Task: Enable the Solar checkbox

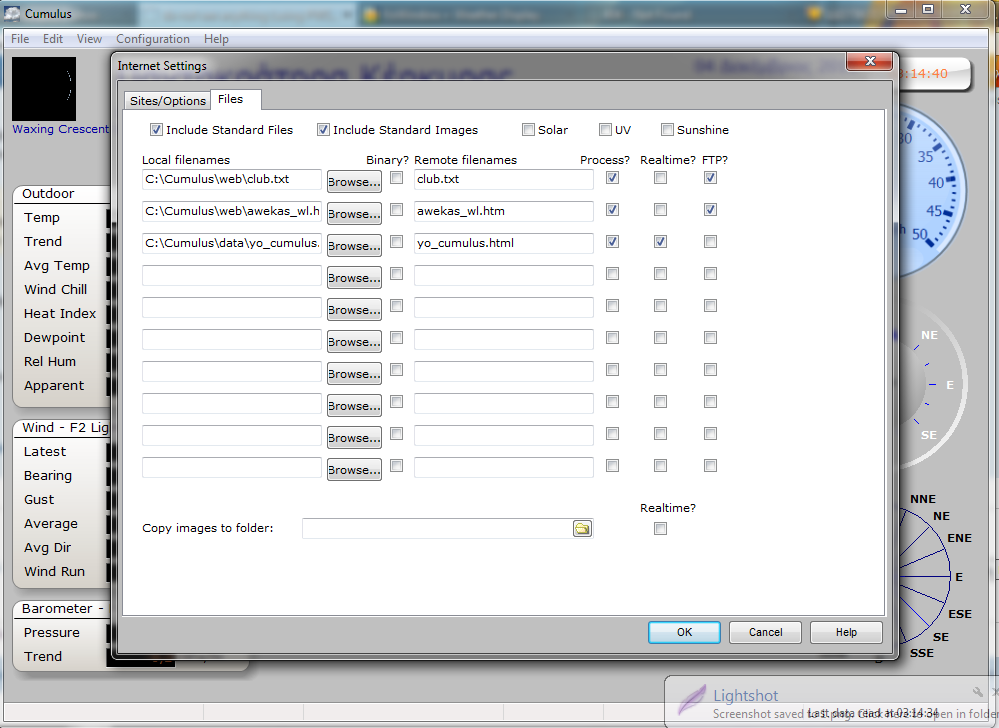Action: point(528,130)
